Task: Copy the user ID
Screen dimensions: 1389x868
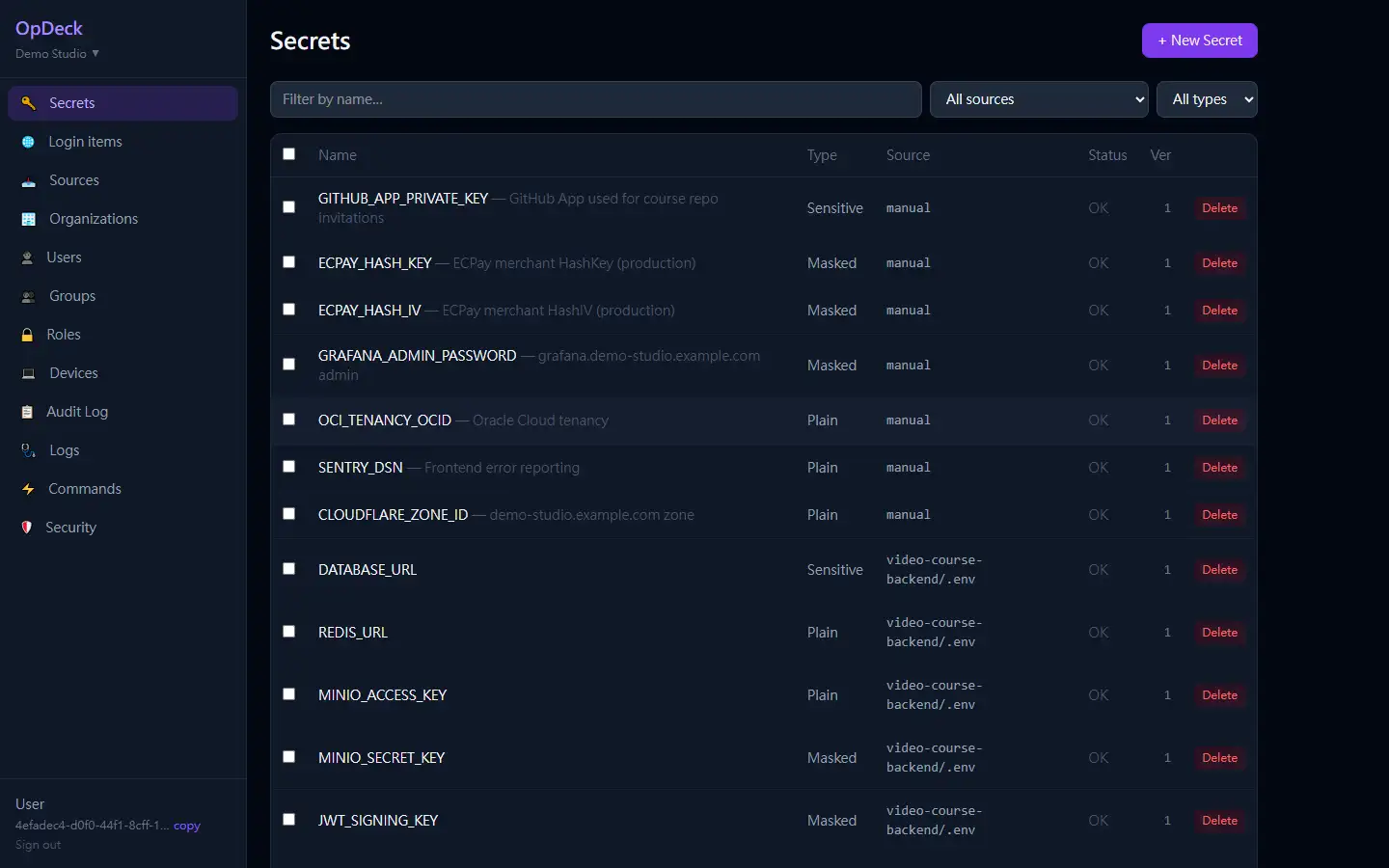Action: click(187, 826)
